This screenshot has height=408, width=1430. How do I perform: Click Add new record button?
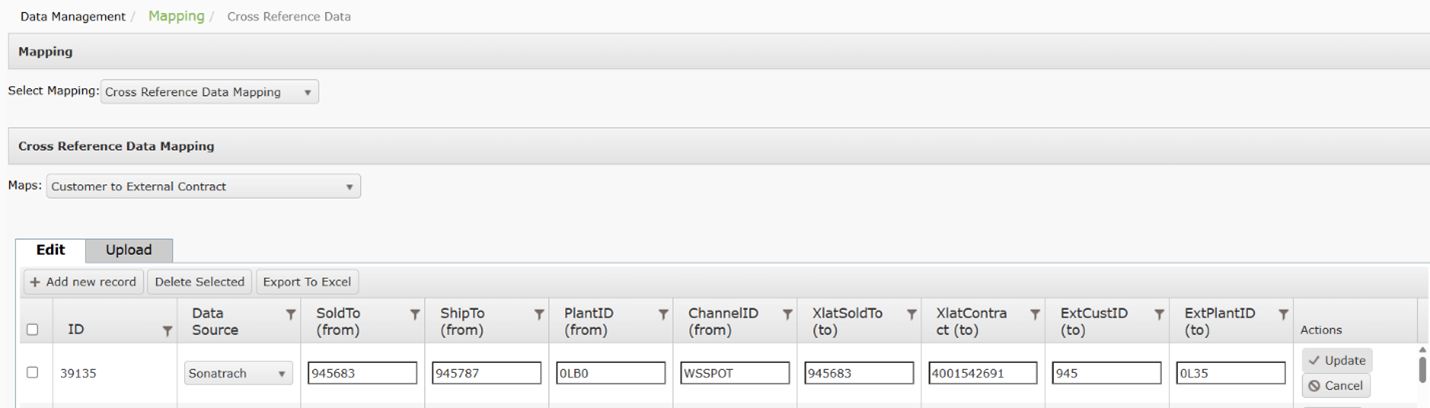[x=83, y=282]
